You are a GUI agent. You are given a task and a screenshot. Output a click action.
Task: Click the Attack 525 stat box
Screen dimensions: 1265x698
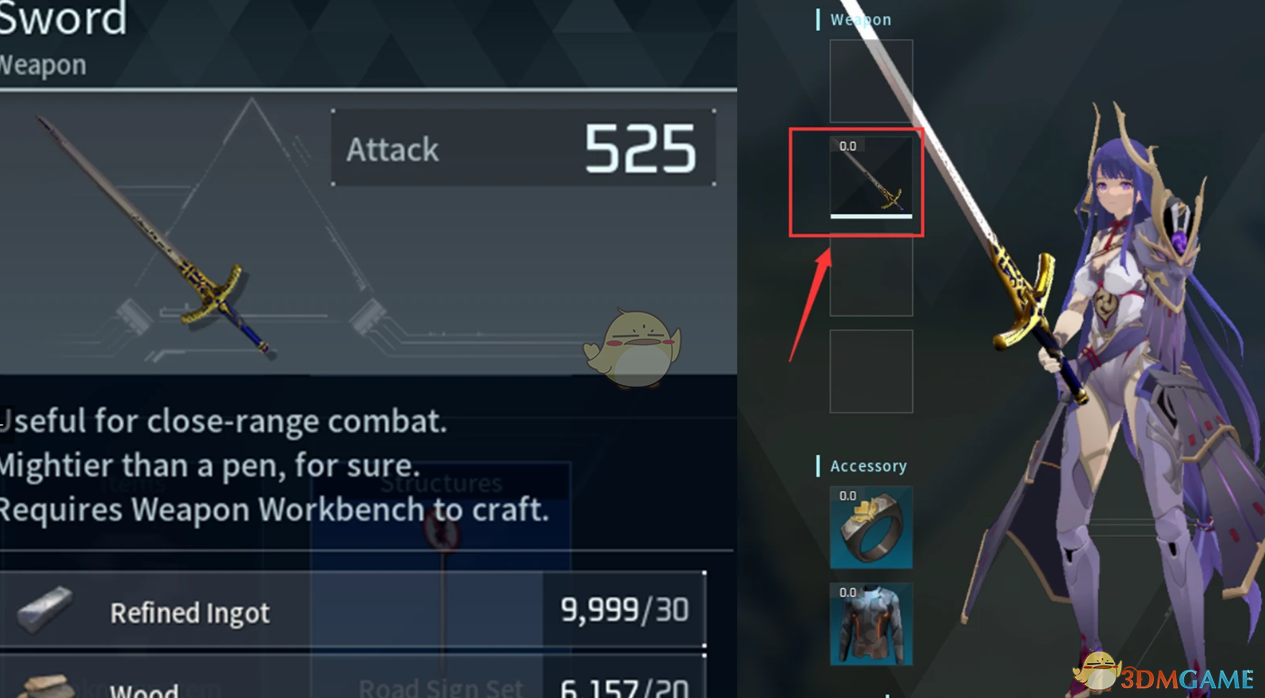(x=523, y=148)
